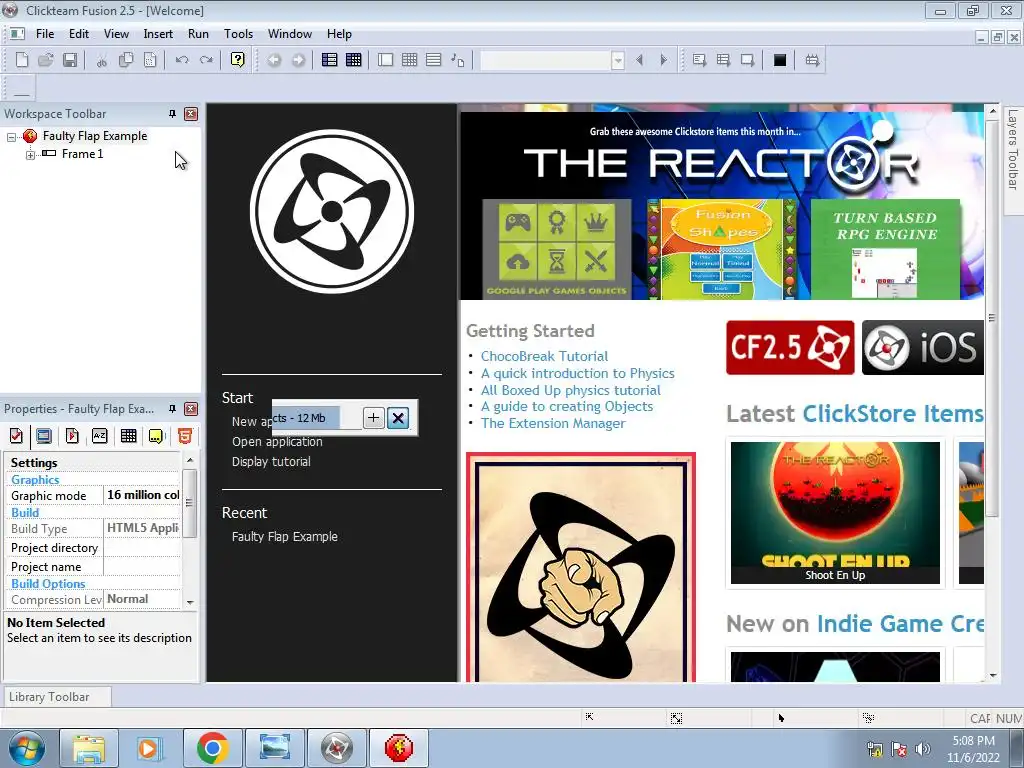Open the View menu
Viewport: 1024px width, 768px height.
tap(116, 34)
